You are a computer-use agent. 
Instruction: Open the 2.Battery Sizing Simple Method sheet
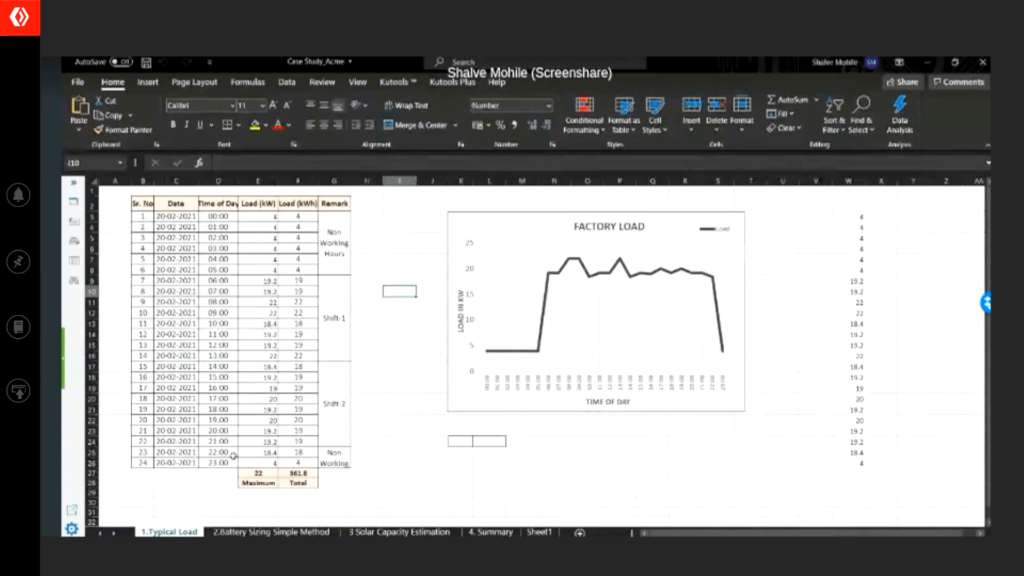[x=271, y=532]
